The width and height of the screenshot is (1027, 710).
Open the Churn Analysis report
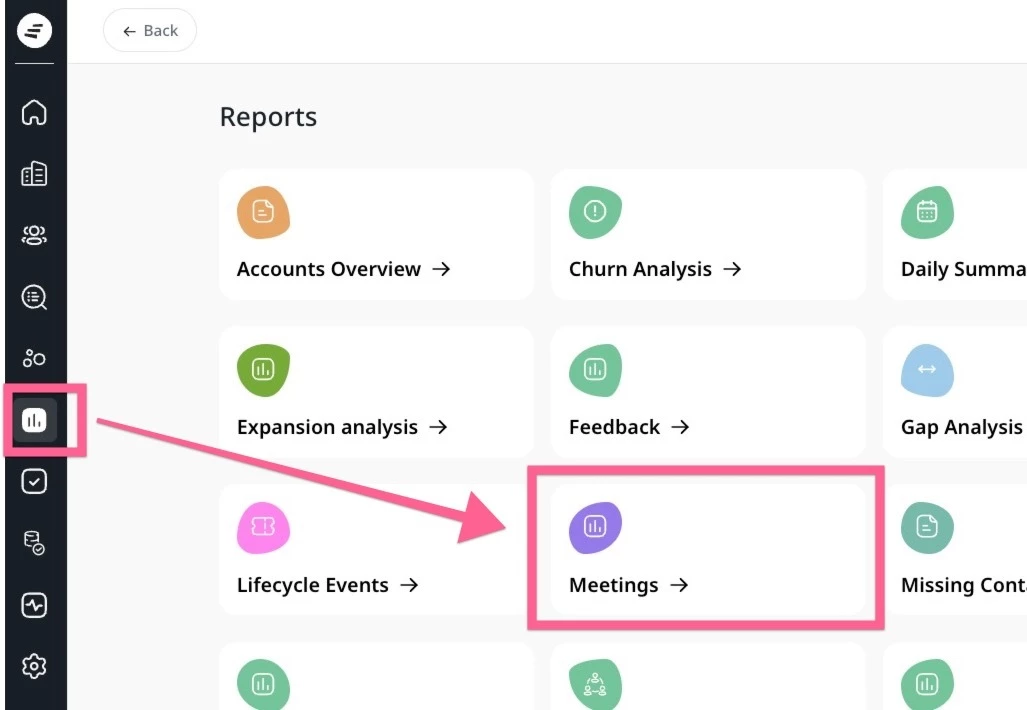(708, 234)
